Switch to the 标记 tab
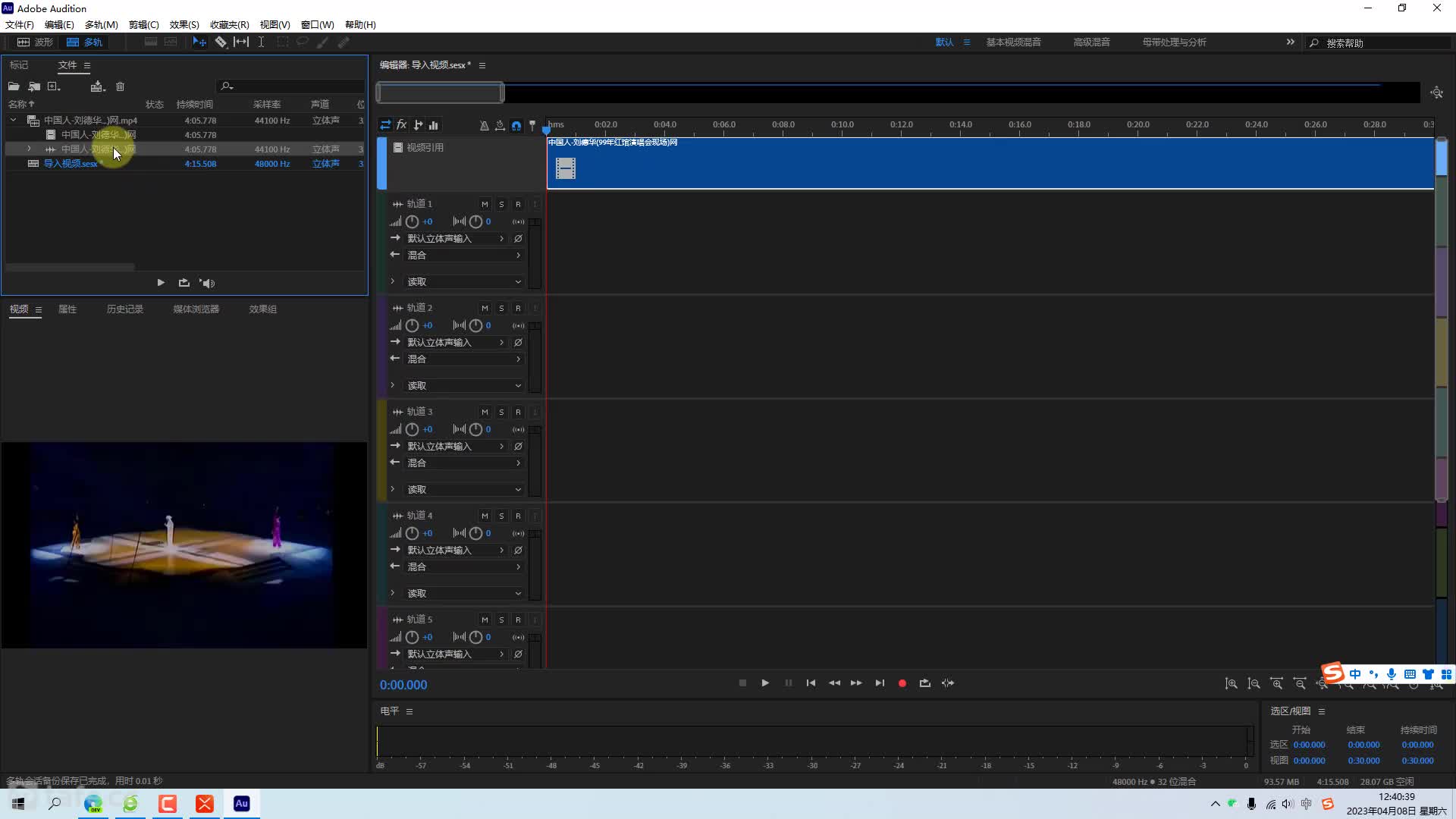This screenshot has width=1456, height=819. pyautogui.click(x=19, y=65)
